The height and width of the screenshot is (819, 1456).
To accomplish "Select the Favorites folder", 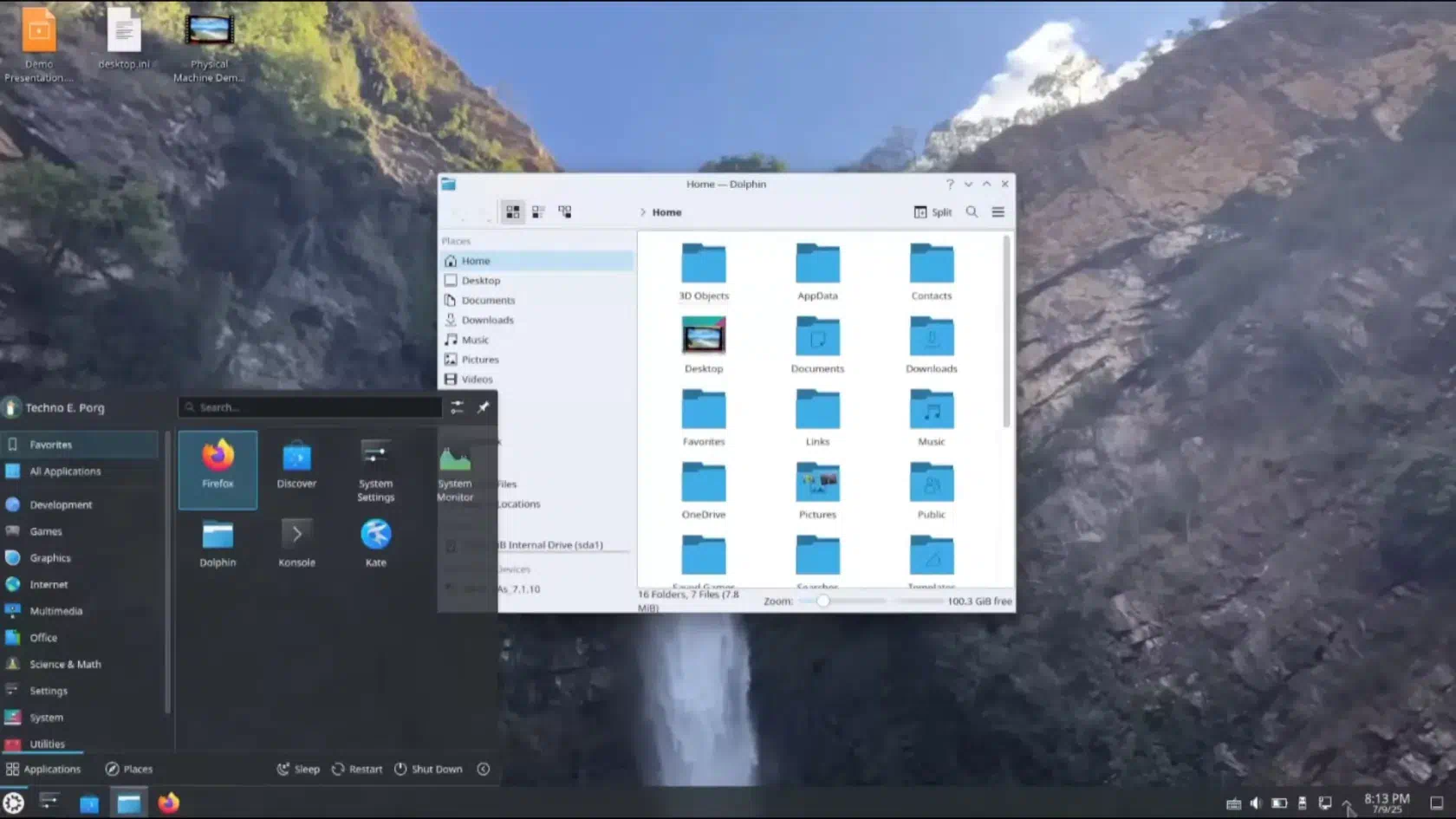I will 704,418.
